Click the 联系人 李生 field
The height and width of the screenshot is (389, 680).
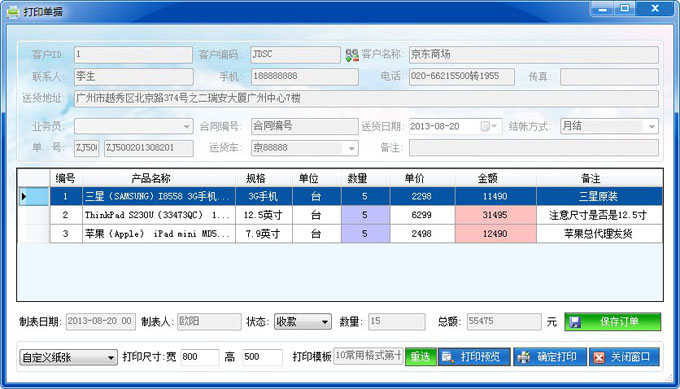click(x=134, y=77)
